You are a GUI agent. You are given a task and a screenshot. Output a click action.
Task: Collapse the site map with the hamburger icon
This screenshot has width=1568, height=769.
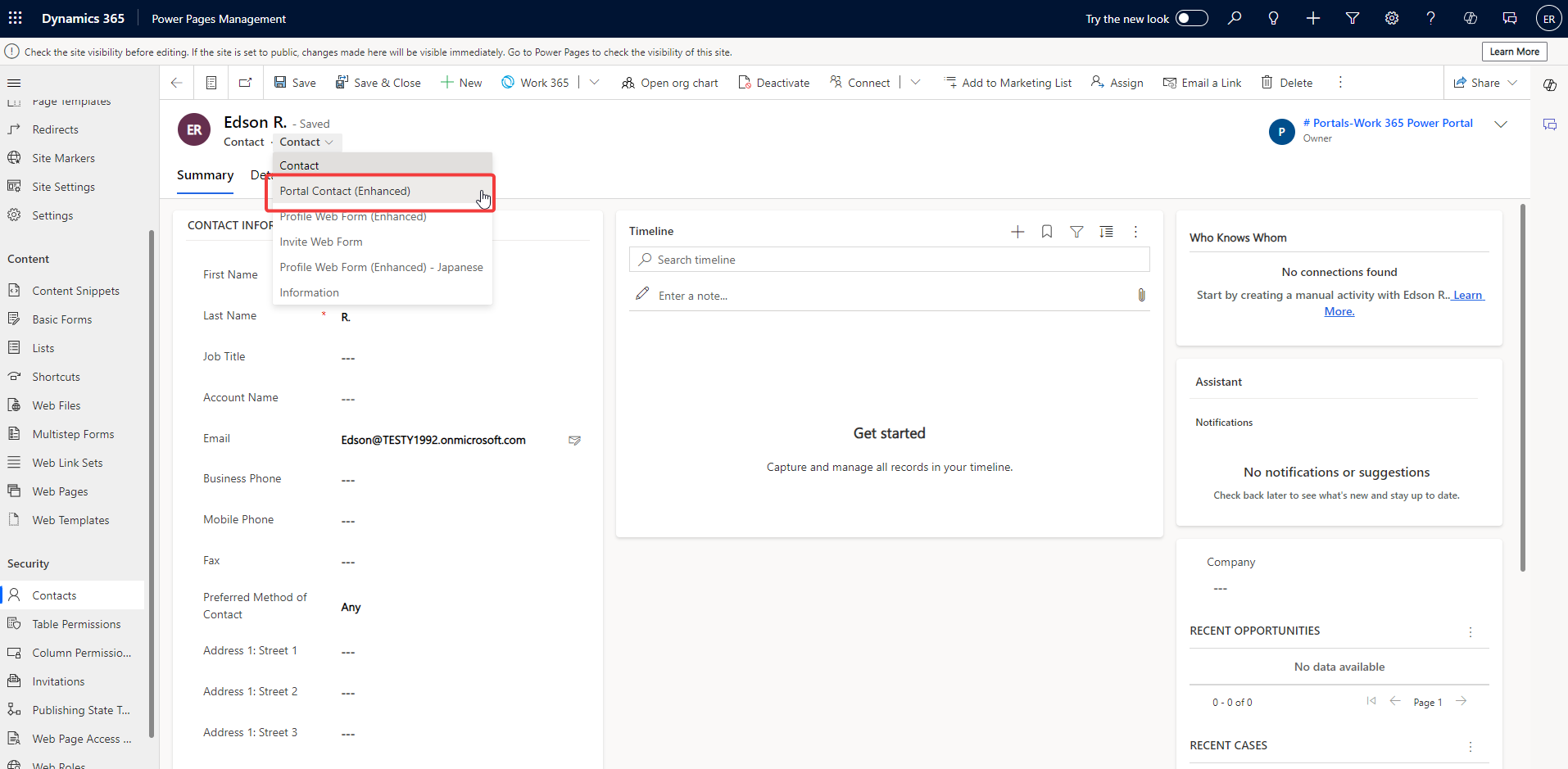(x=14, y=83)
